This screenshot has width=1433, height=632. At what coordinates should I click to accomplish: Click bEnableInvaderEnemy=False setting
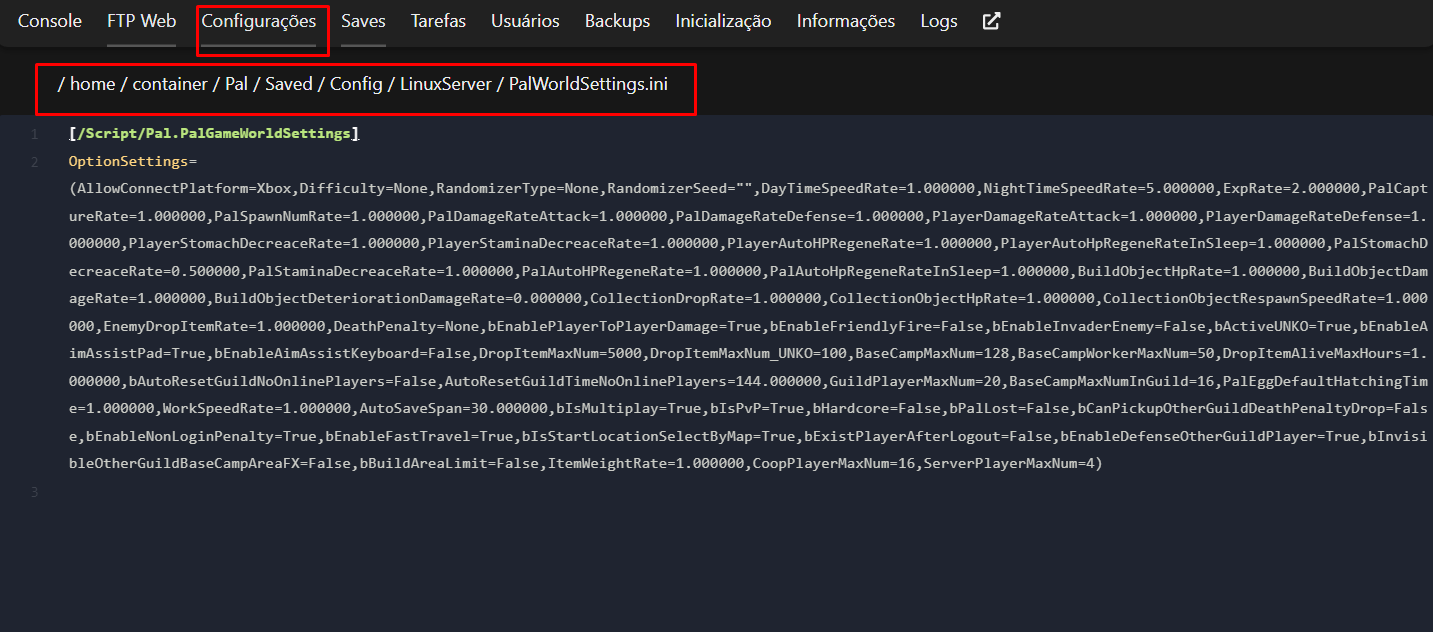click(x=1101, y=326)
